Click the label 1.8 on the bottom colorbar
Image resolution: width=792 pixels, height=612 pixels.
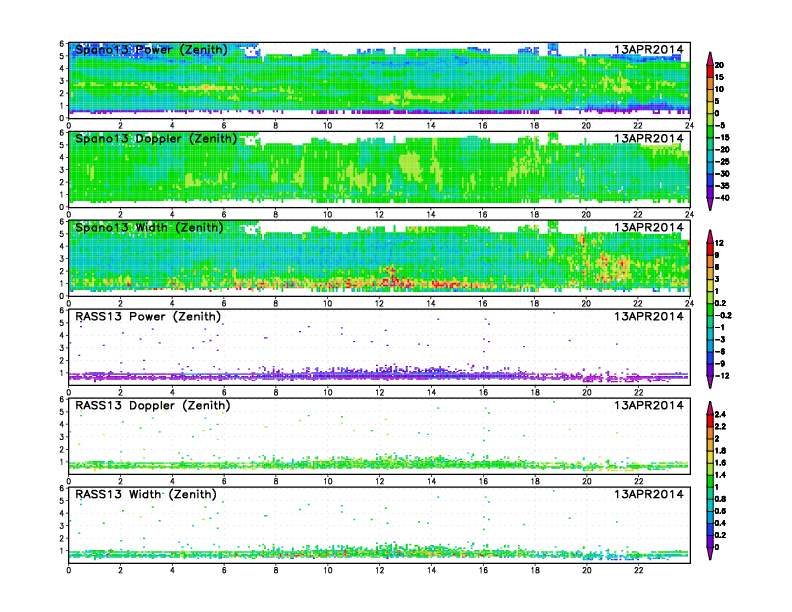(x=721, y=451)
